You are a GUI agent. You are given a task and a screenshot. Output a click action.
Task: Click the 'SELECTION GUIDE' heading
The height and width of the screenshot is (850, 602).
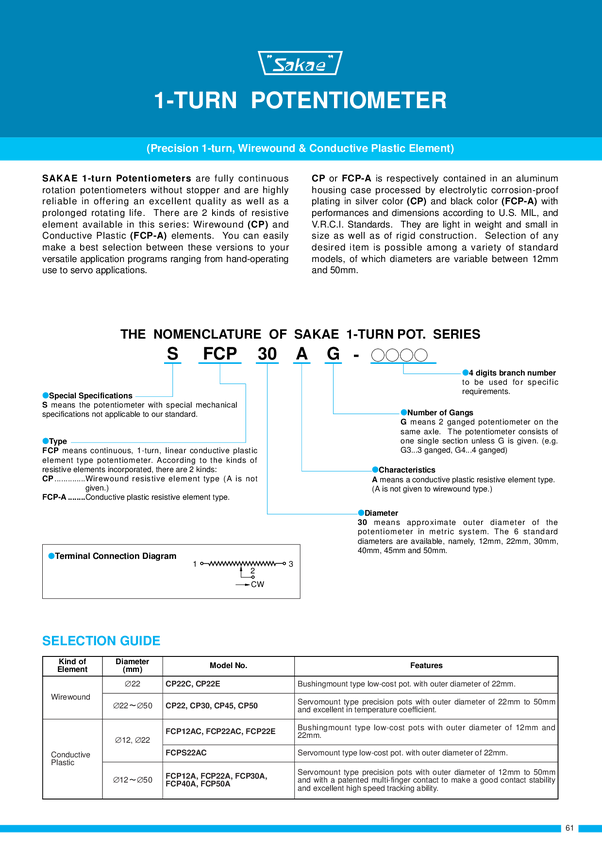pyautogui.click(x=101, y=641)
